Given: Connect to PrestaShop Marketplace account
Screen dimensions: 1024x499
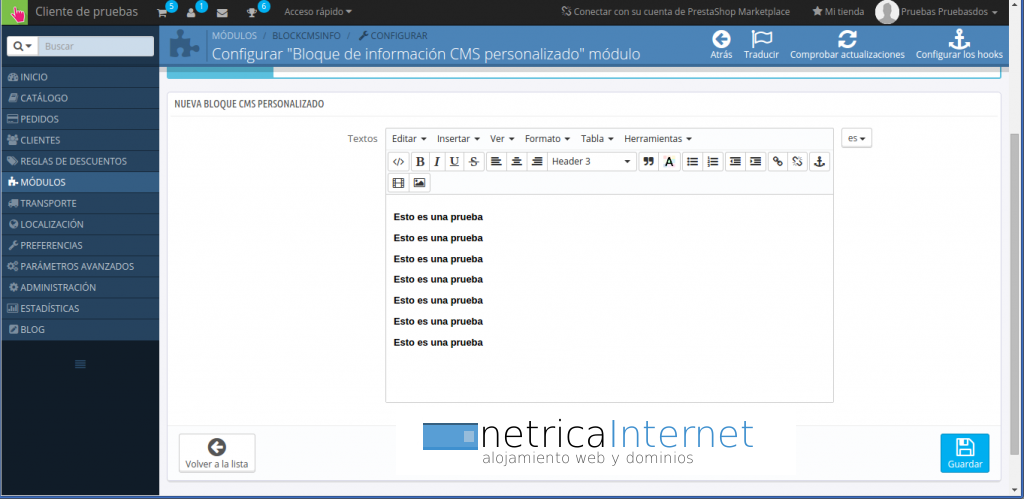Looking at the screenshot, I should pyautogui.click(x=675, y=12).
